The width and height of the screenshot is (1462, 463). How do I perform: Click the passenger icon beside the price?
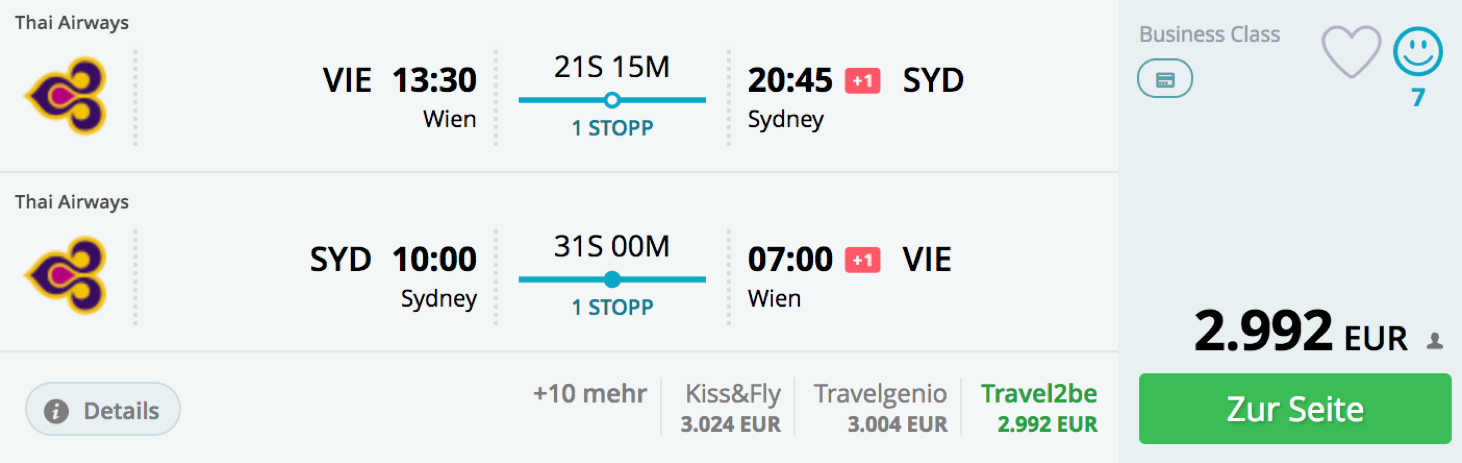1435,341
